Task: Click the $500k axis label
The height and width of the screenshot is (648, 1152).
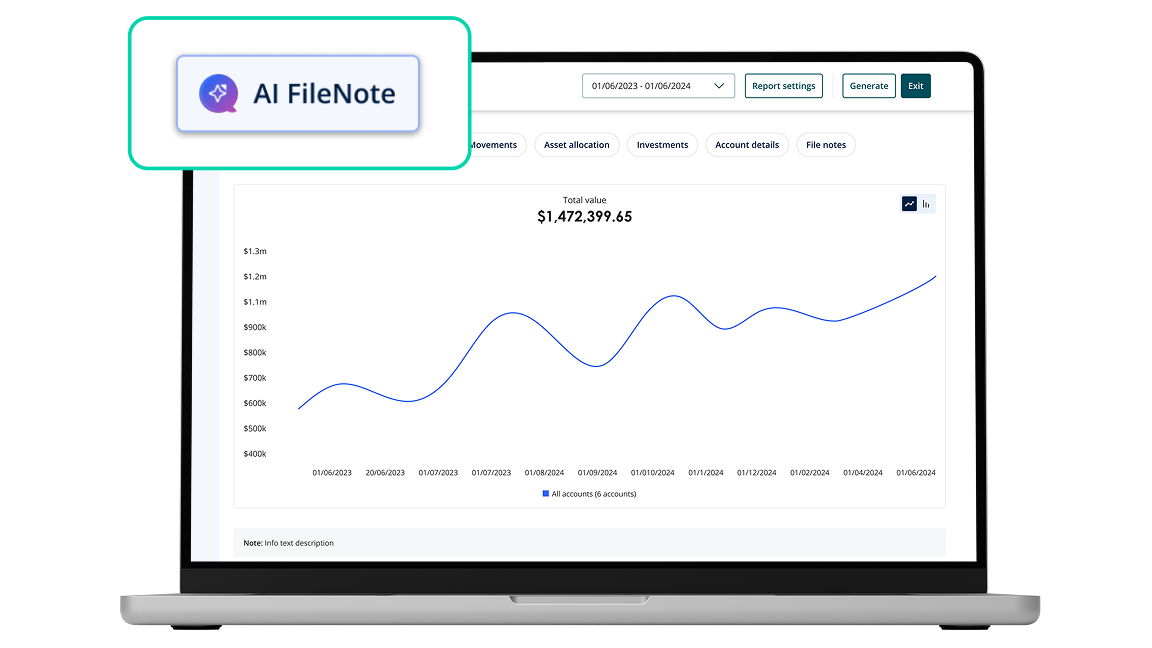Action: tap(255, 428)
